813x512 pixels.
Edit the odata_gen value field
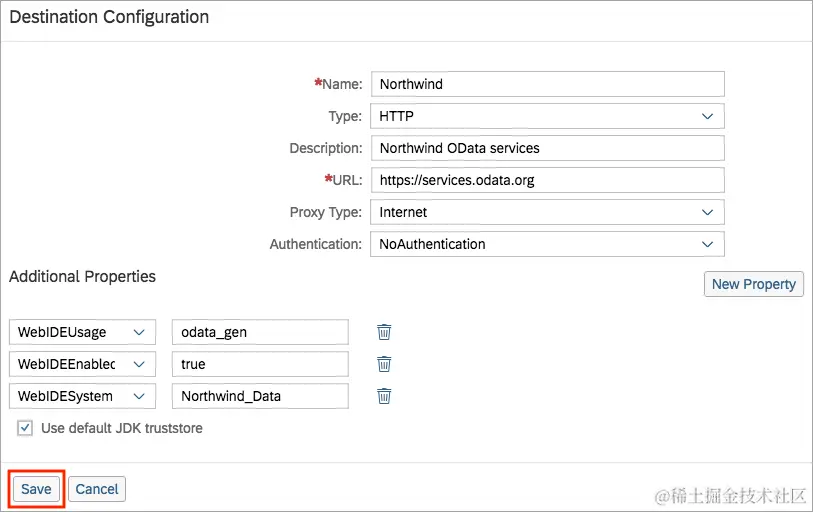260,332
